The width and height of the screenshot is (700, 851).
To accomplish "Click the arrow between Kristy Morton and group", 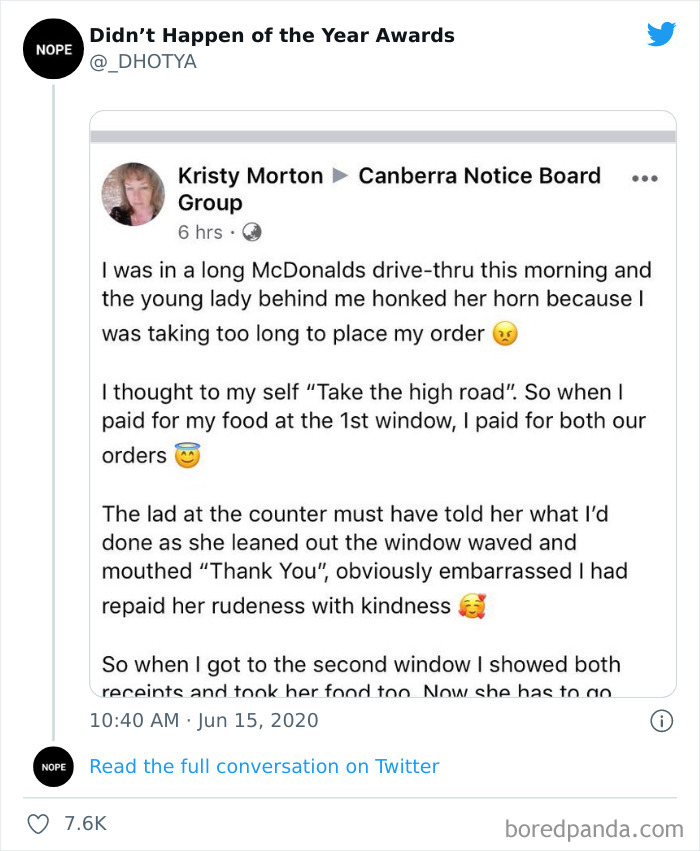I will coord(341,176).
